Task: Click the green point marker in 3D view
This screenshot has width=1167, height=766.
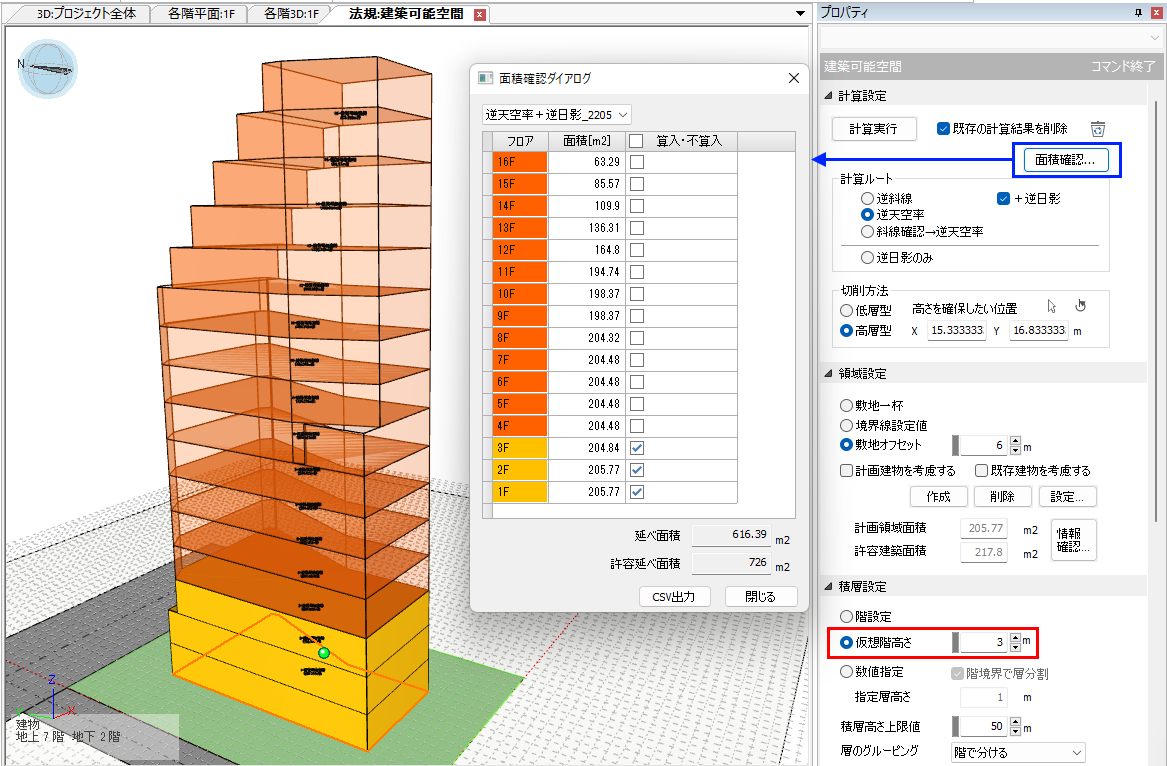Action: coord(323,653)
